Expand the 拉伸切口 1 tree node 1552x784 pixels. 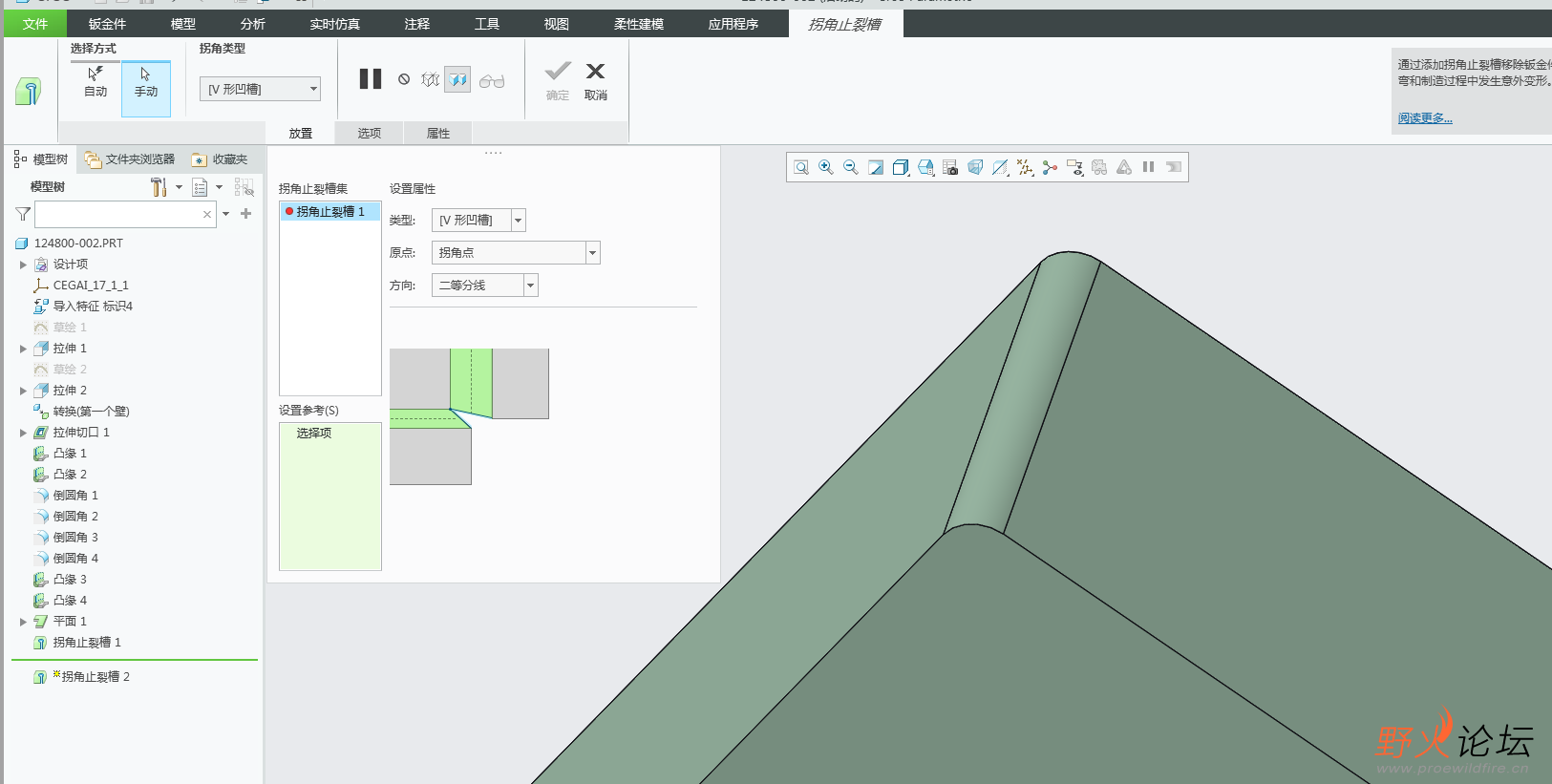tap(23, 433)
